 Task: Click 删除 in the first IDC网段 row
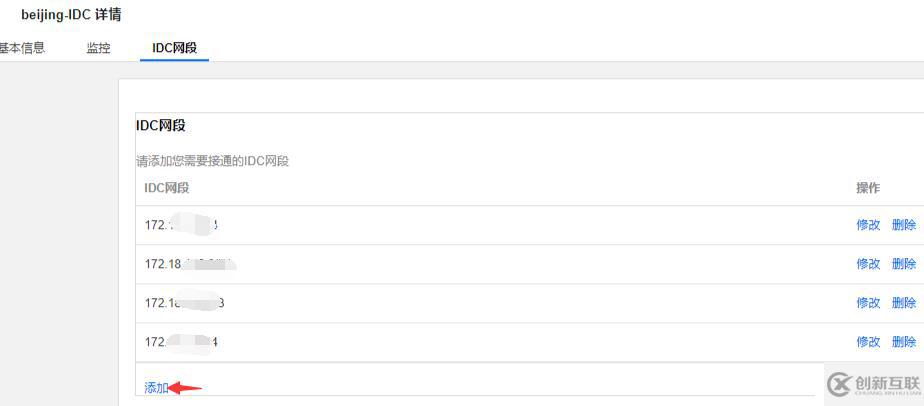(903, 225)
